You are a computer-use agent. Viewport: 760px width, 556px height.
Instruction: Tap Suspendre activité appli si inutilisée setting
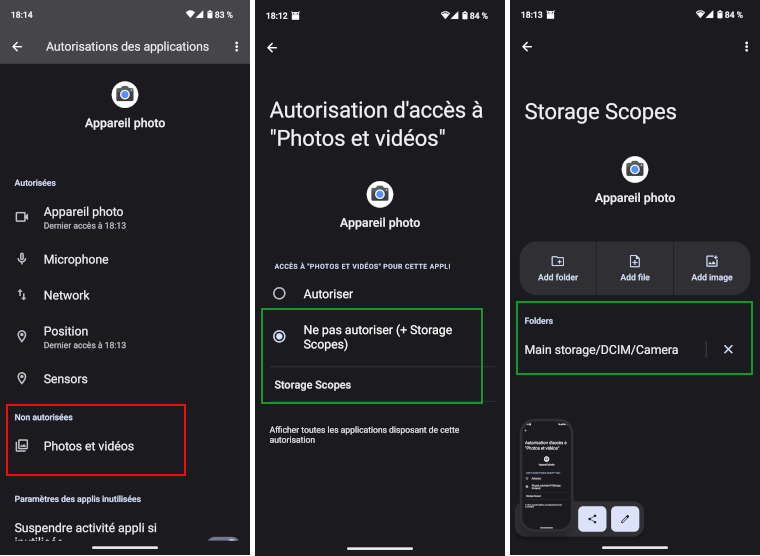click(125, 531)
